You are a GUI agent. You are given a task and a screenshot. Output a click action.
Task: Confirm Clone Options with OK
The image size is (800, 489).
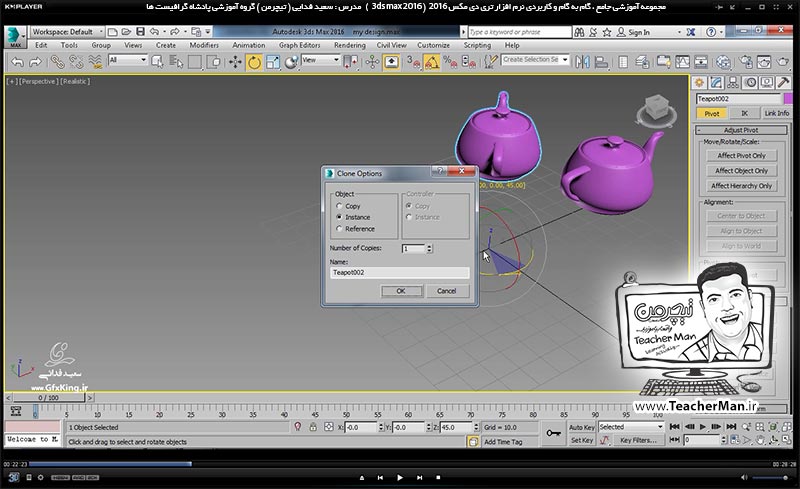coord(402,291)
